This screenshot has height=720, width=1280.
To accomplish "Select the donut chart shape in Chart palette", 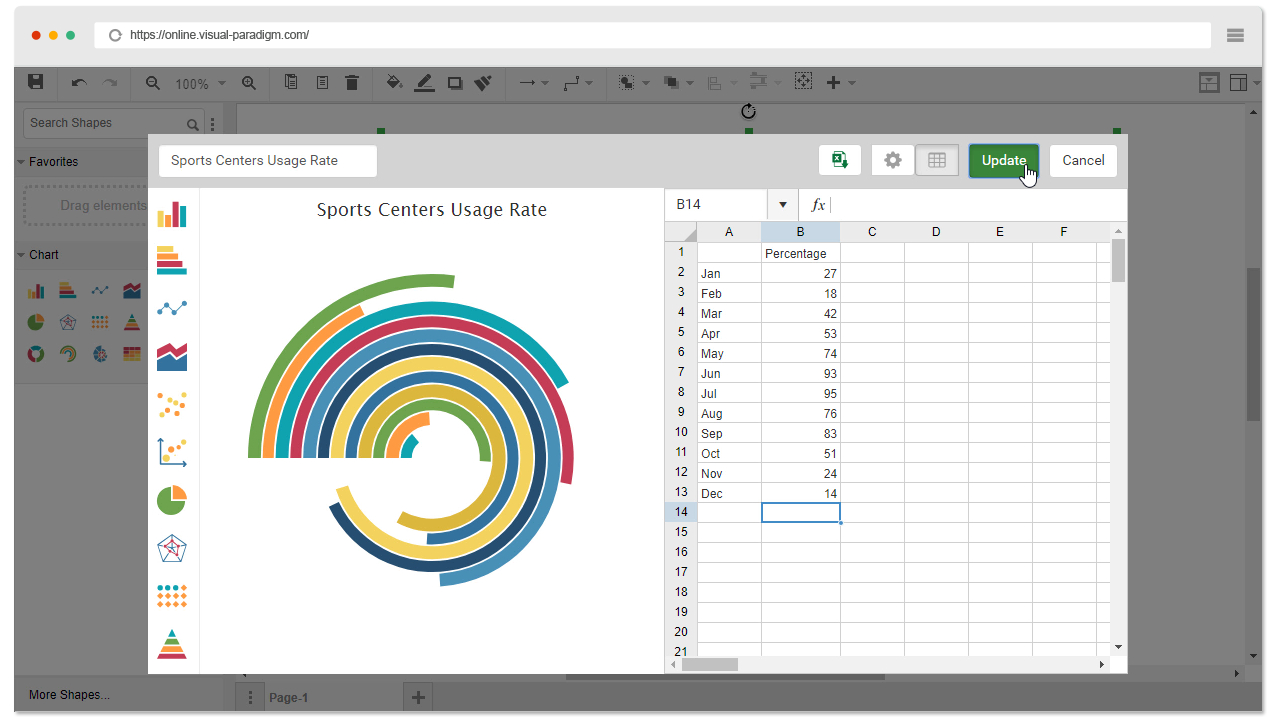I will point(36,354).
